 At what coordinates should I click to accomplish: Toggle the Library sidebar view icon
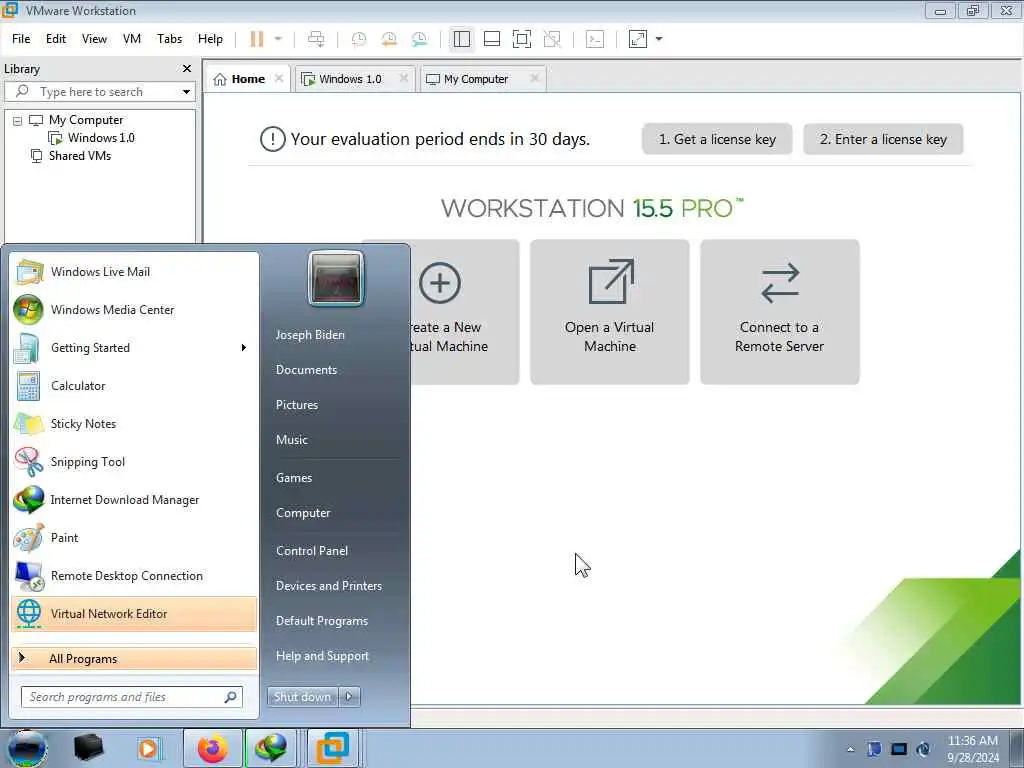pos(462,39)
